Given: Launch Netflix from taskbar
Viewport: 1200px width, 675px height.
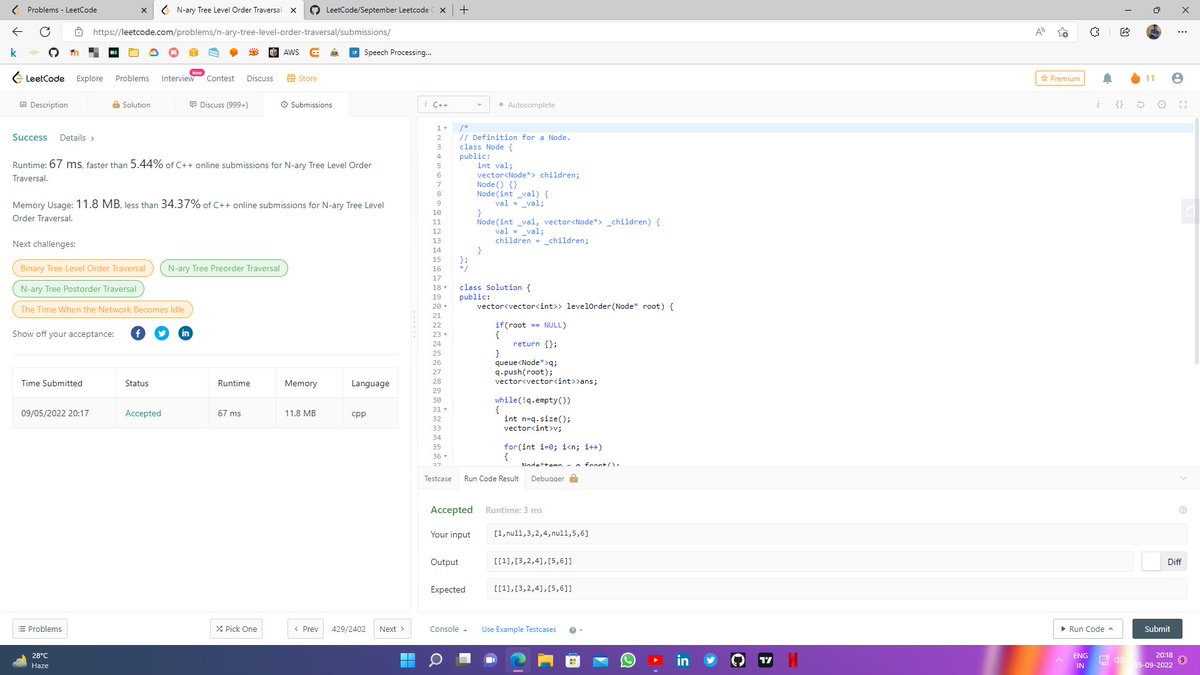Looking at the screenshot, I should coord(791,661).
